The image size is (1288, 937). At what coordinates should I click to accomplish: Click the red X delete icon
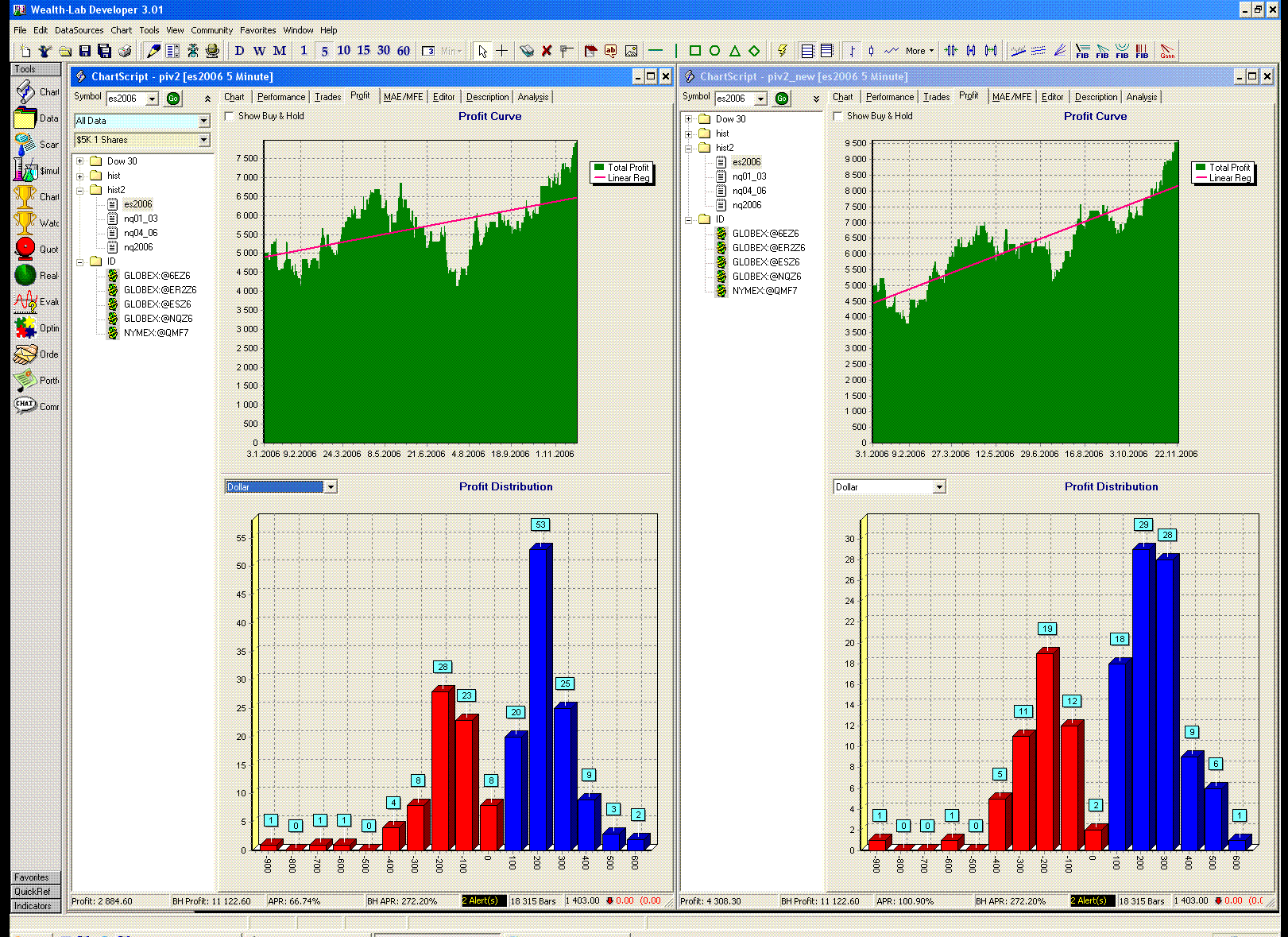click(x=547, y=51)
